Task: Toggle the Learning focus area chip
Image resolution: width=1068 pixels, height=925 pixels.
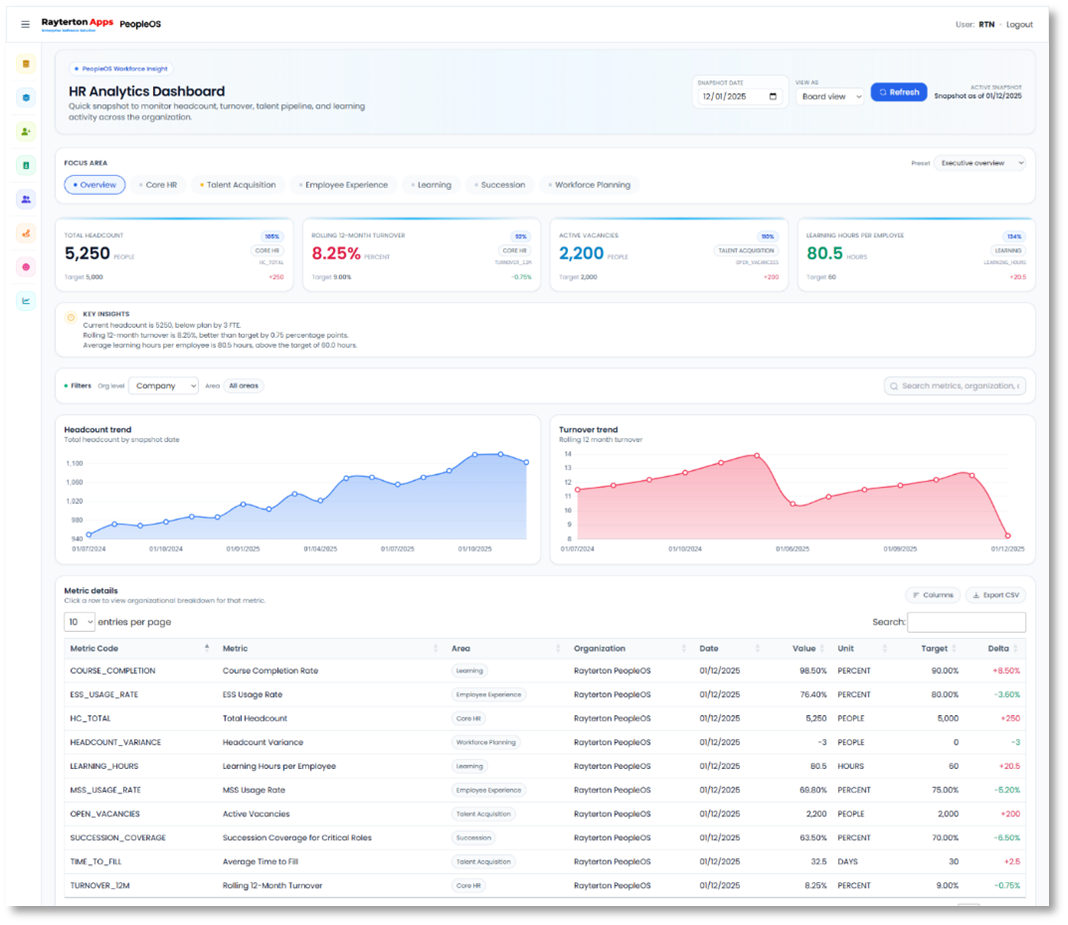Action: [430, 184]
